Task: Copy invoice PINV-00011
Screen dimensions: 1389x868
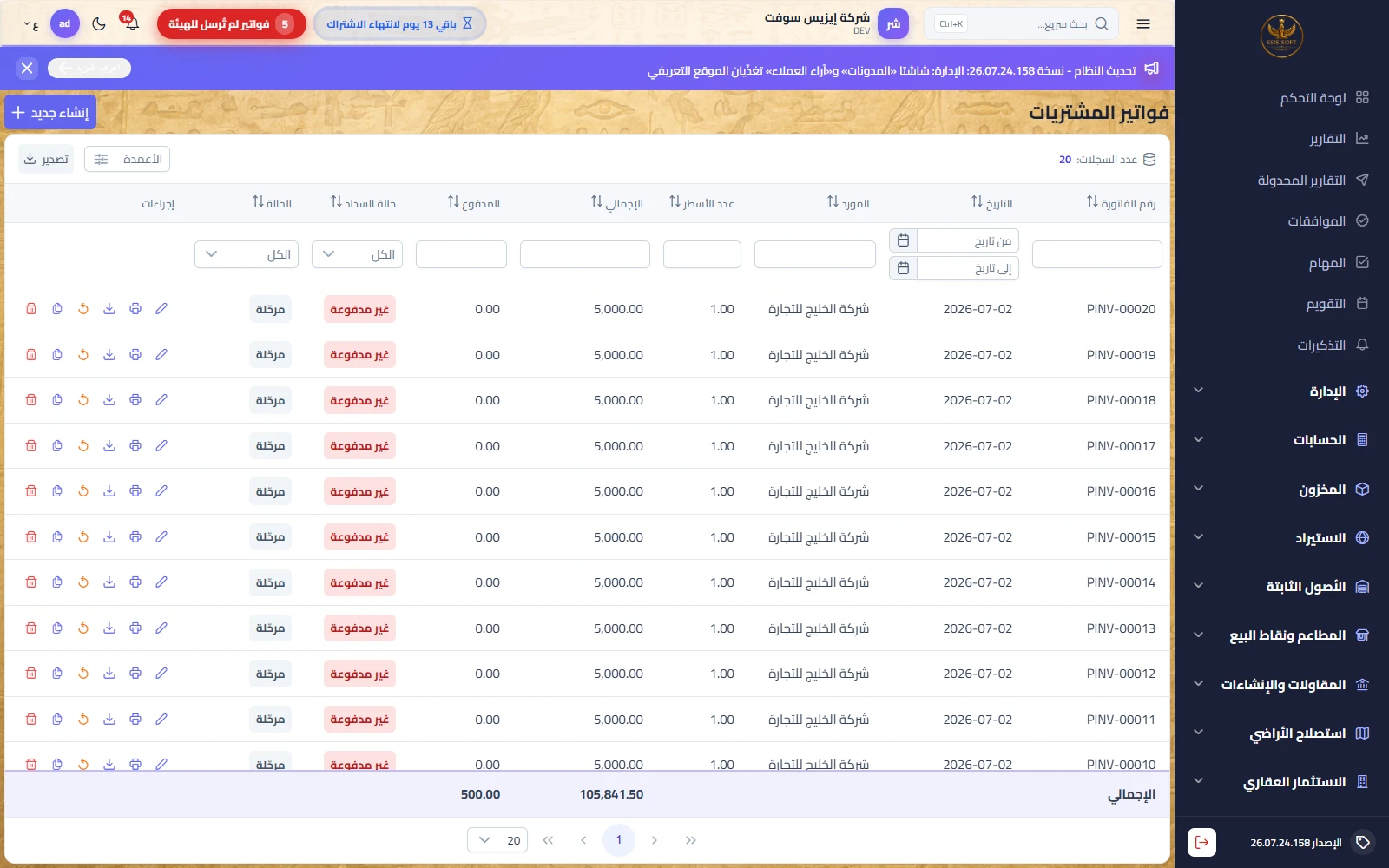Action: tap(57, 720)
